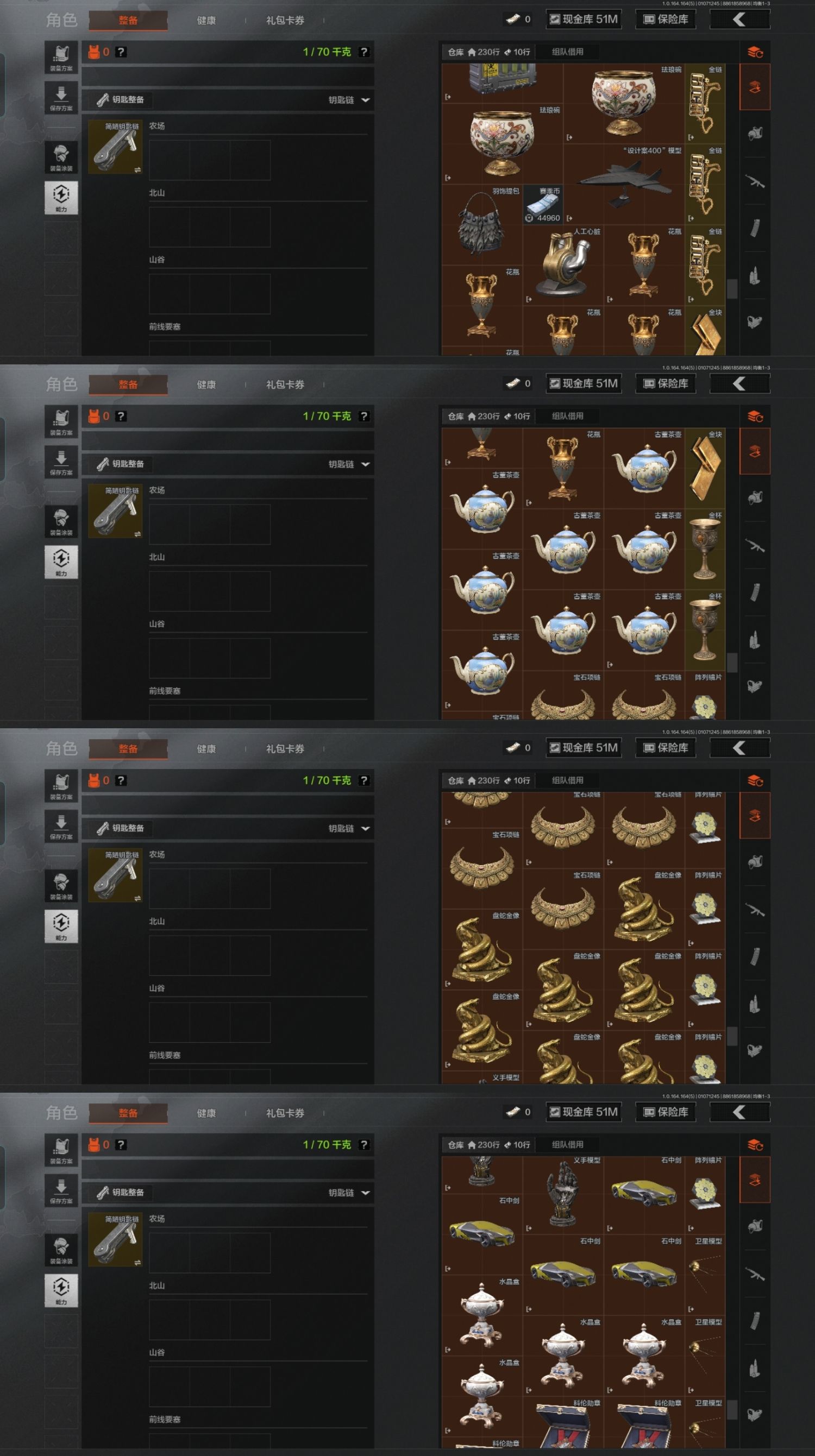Open 组队借用 tab above the 石中剑 inventory

tap(567, 1145)
